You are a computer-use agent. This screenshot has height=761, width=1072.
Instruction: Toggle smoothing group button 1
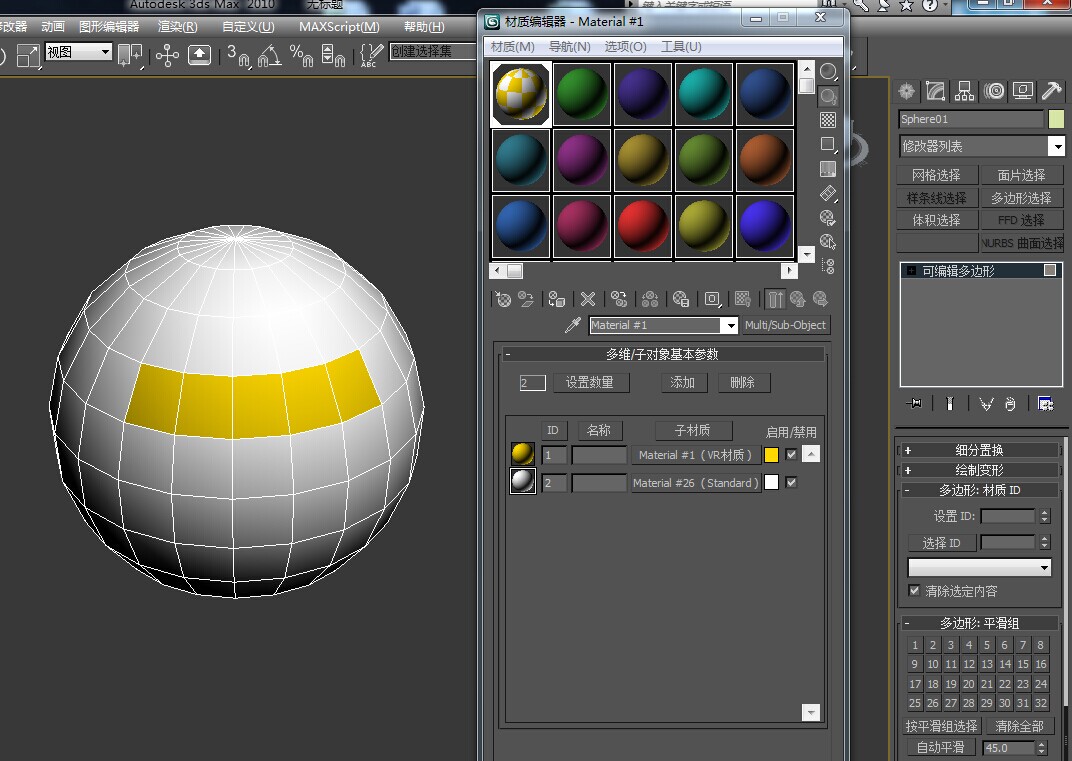(914, 645)
